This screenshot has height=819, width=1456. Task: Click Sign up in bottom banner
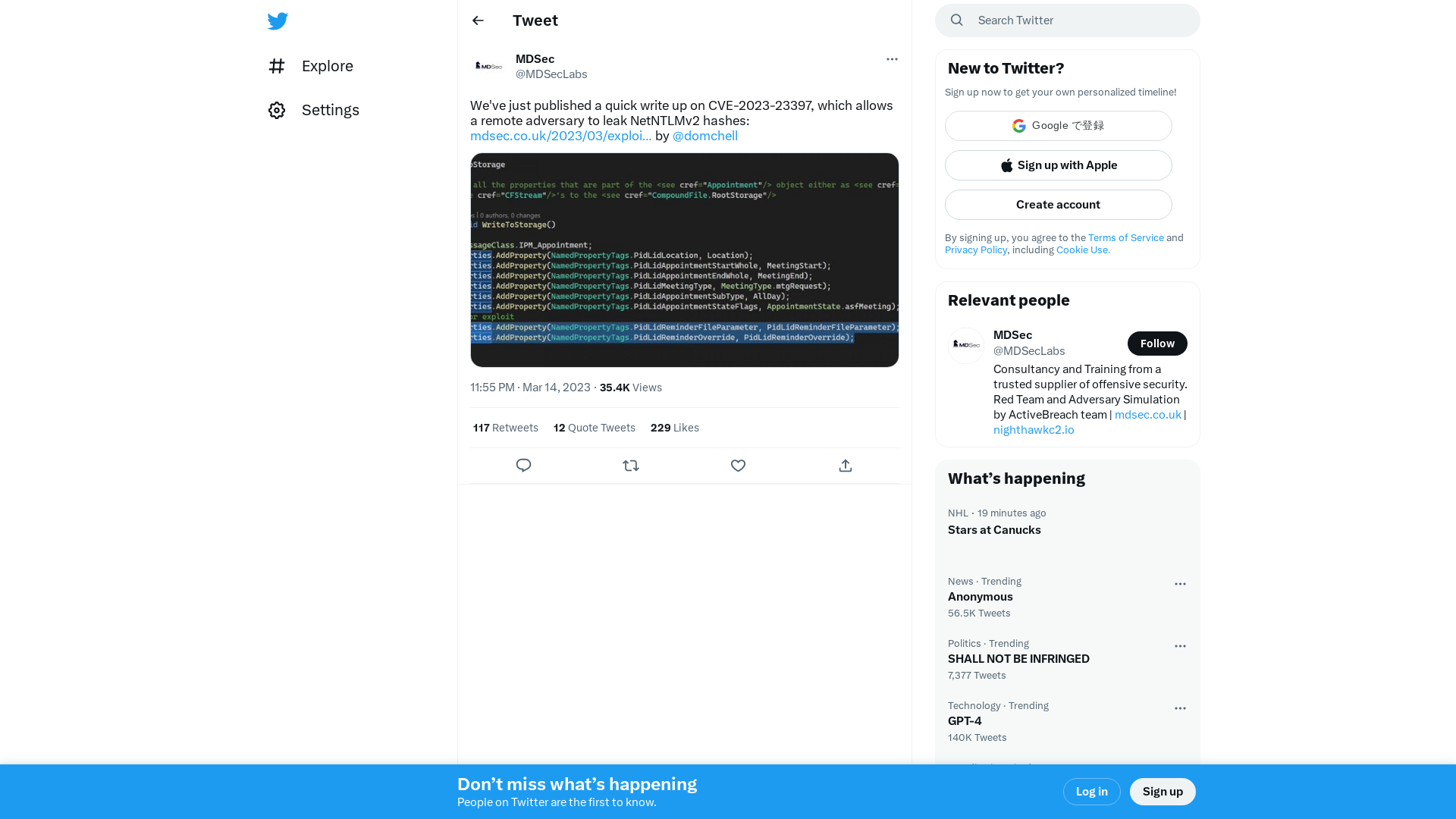pos(1163,792)
